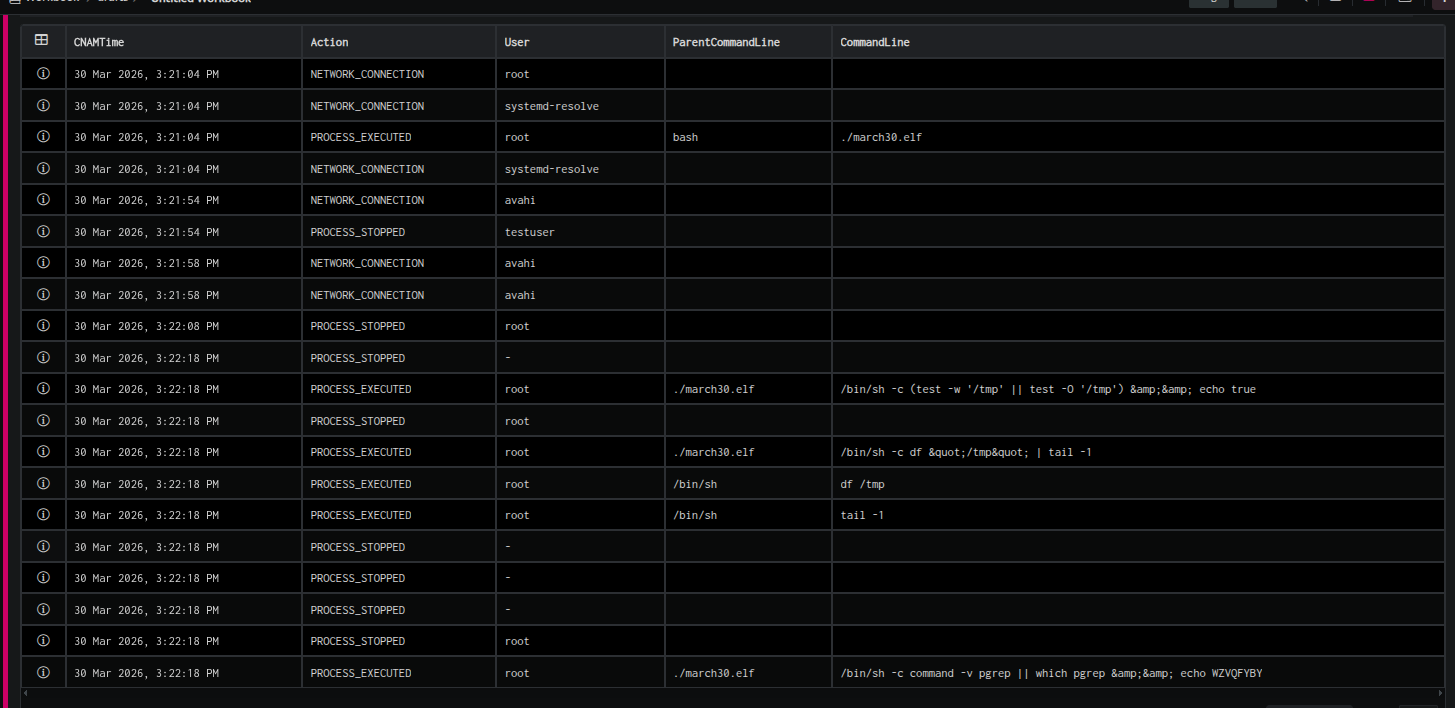Sort by the CNAMTime column header
This screenshot has width=1455, height=708.
[x=184, y=42]
